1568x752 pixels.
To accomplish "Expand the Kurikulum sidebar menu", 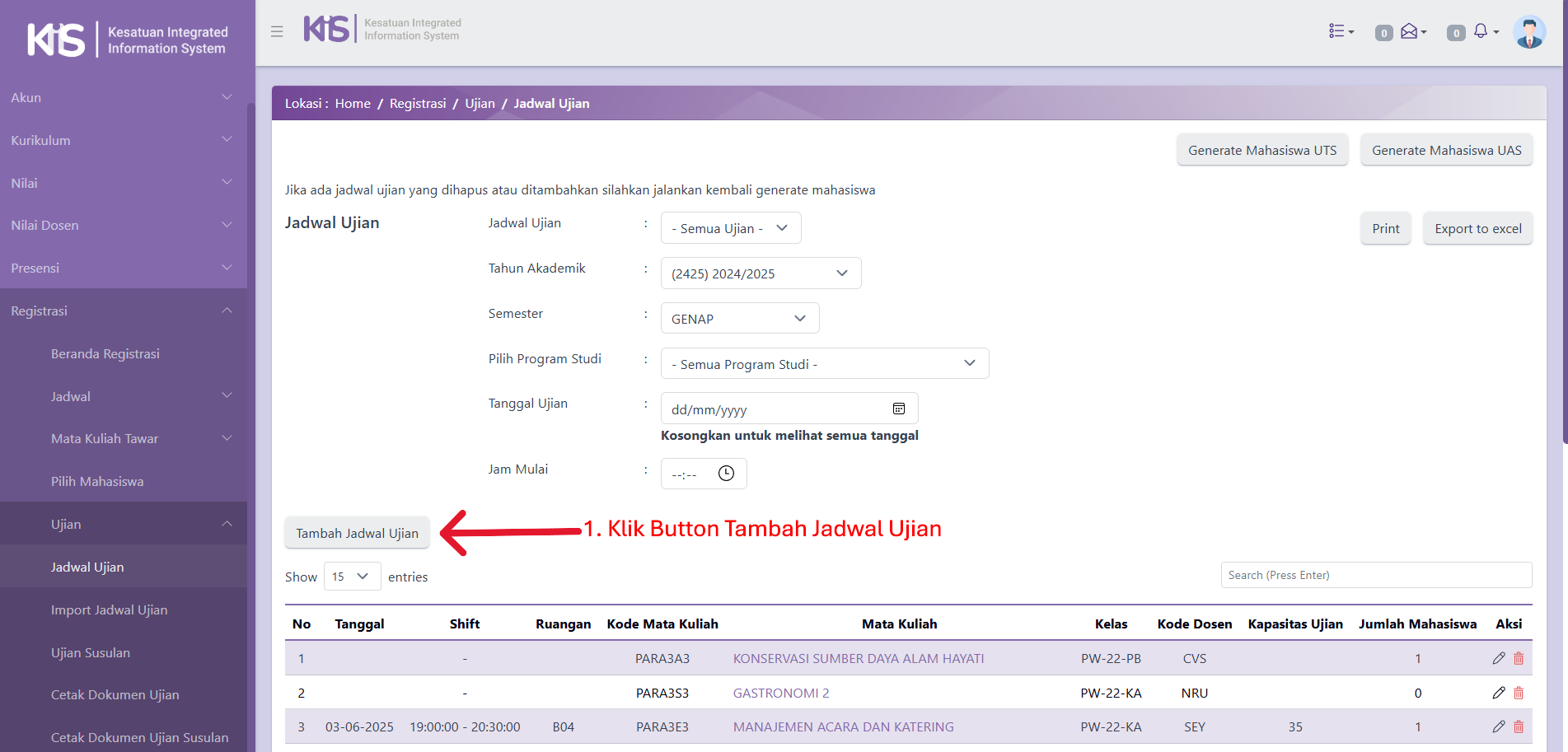I will click(123, 140).
